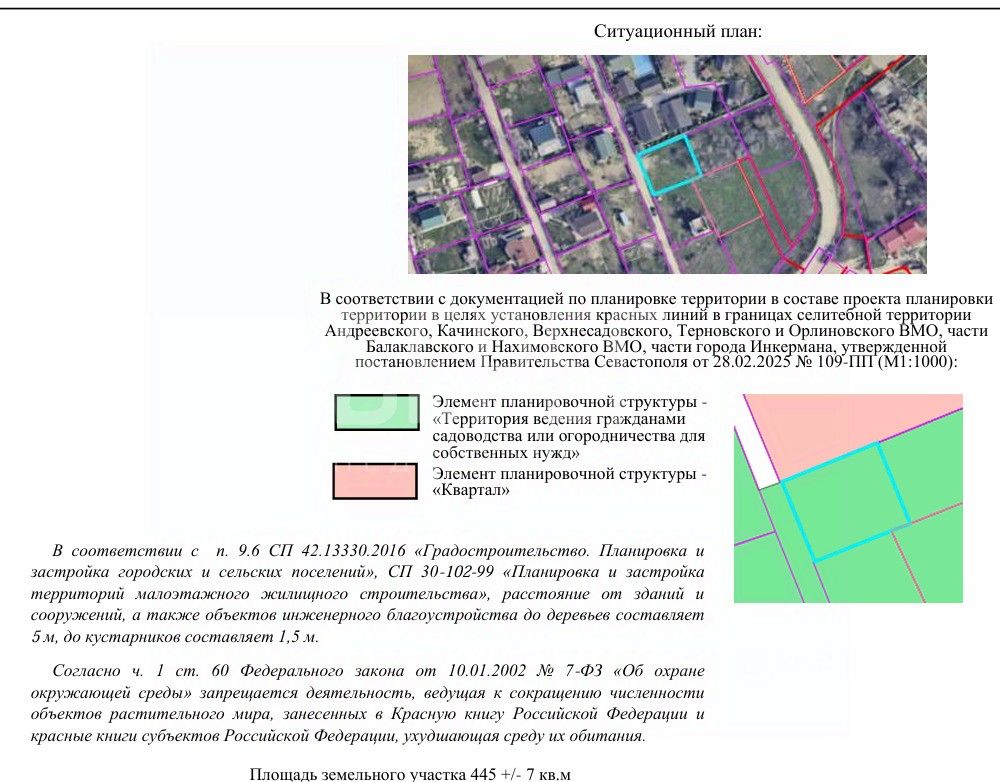Click text 'Территория ведения гражданами'

(564, 419)
